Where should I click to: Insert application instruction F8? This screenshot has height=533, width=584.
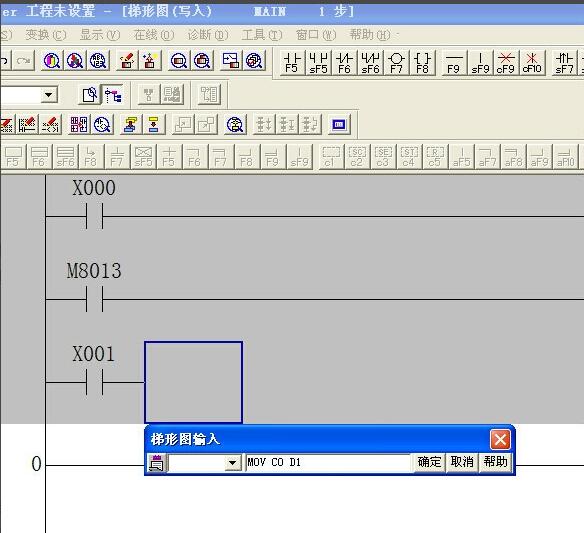click(x=422, y=63)
